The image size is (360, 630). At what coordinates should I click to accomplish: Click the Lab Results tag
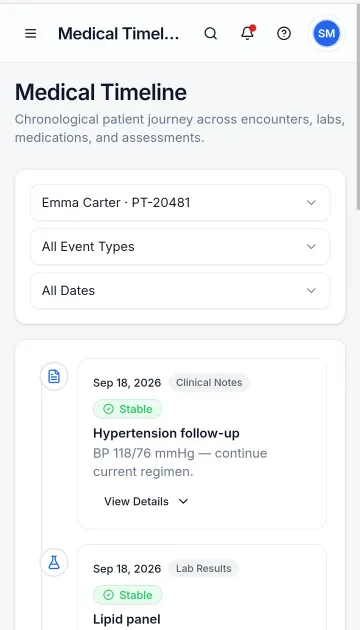point(204,569)
